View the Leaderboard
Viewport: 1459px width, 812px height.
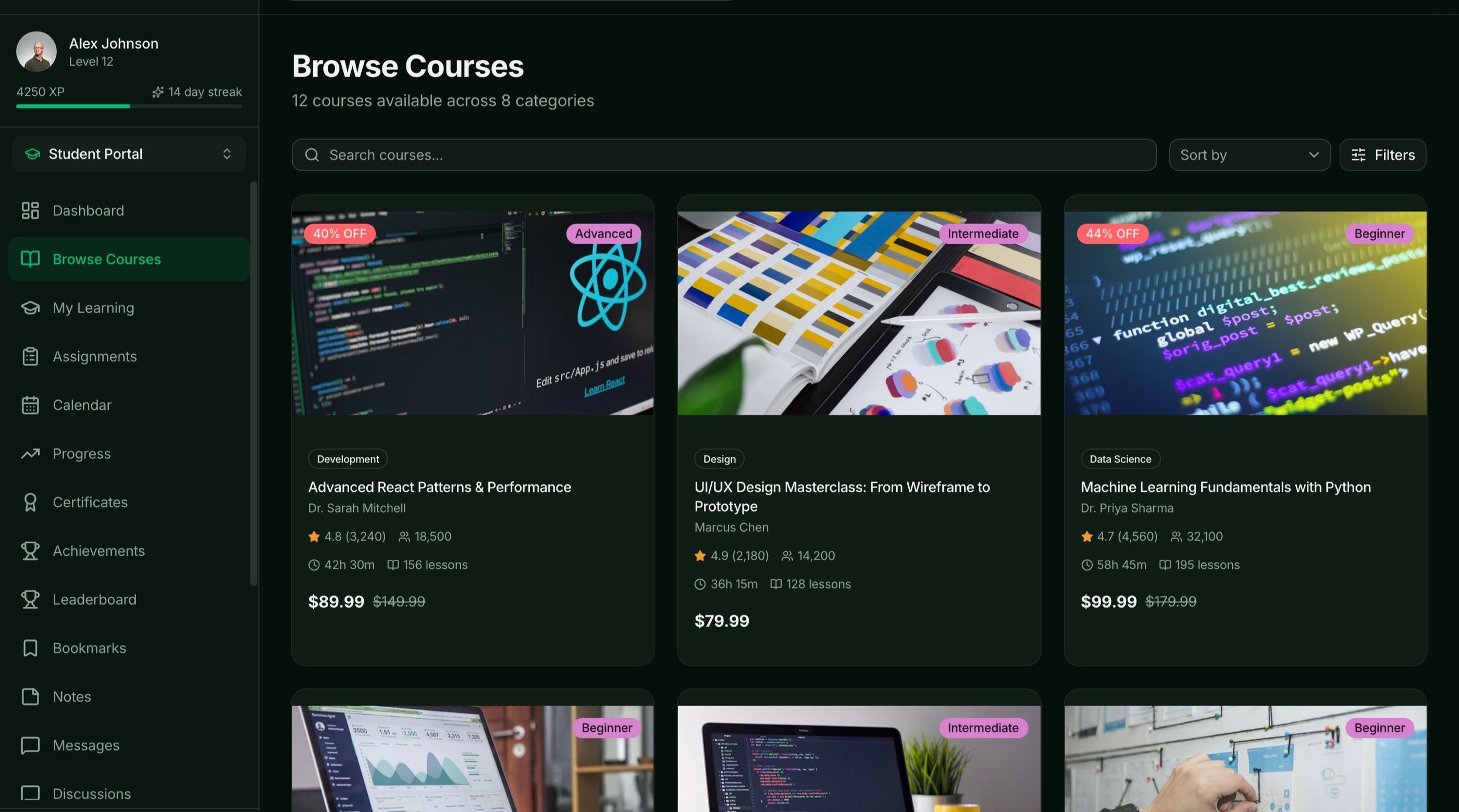[x=129, y=599]
